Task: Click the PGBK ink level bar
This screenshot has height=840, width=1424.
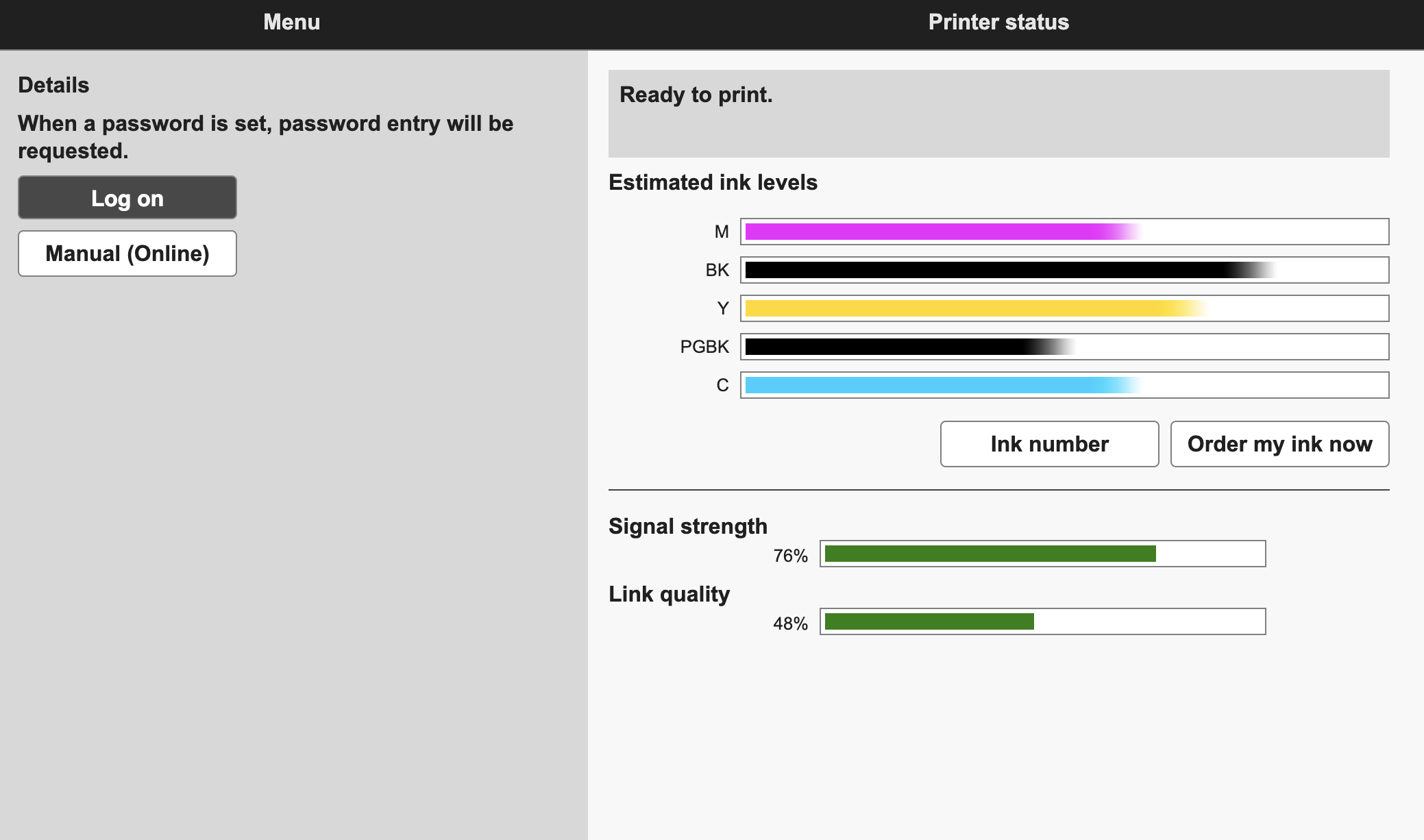Action: tap(1064, 347)
